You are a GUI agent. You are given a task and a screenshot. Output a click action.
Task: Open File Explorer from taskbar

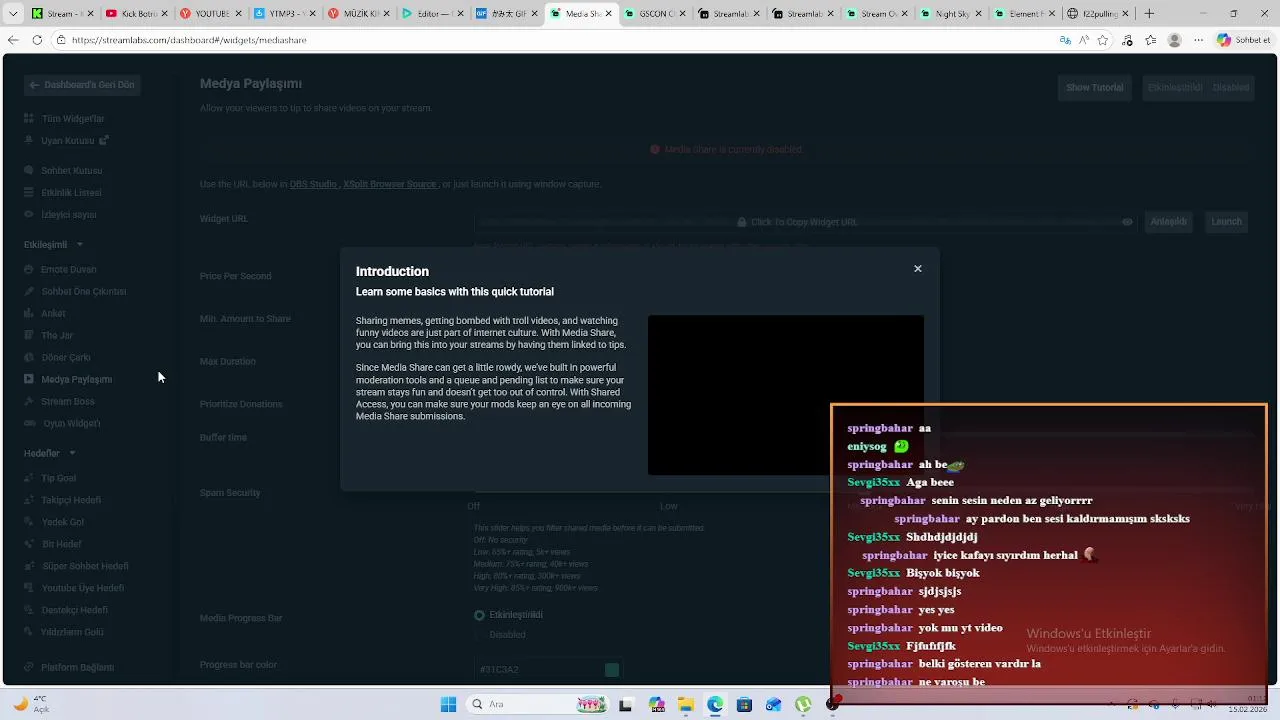(x=686, y=705)
